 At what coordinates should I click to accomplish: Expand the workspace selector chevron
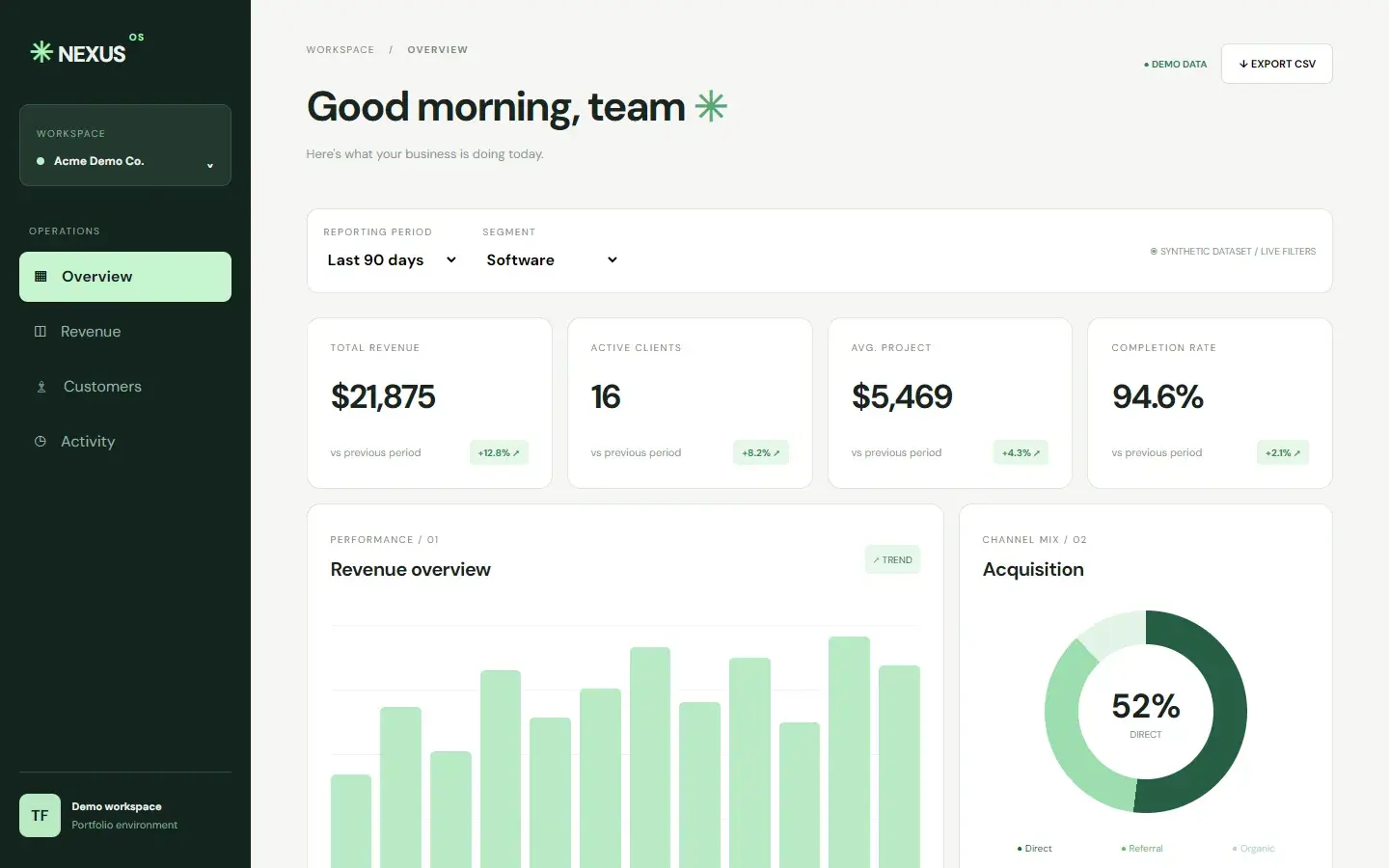click(x=209, y=165)
